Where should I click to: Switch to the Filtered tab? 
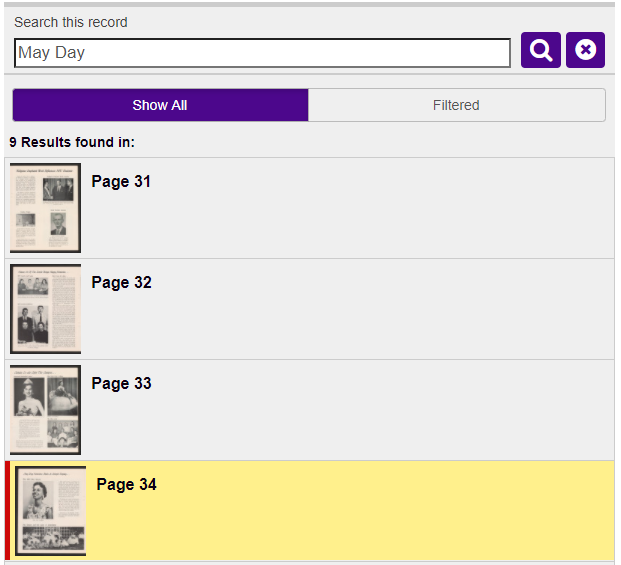point(456,105)
